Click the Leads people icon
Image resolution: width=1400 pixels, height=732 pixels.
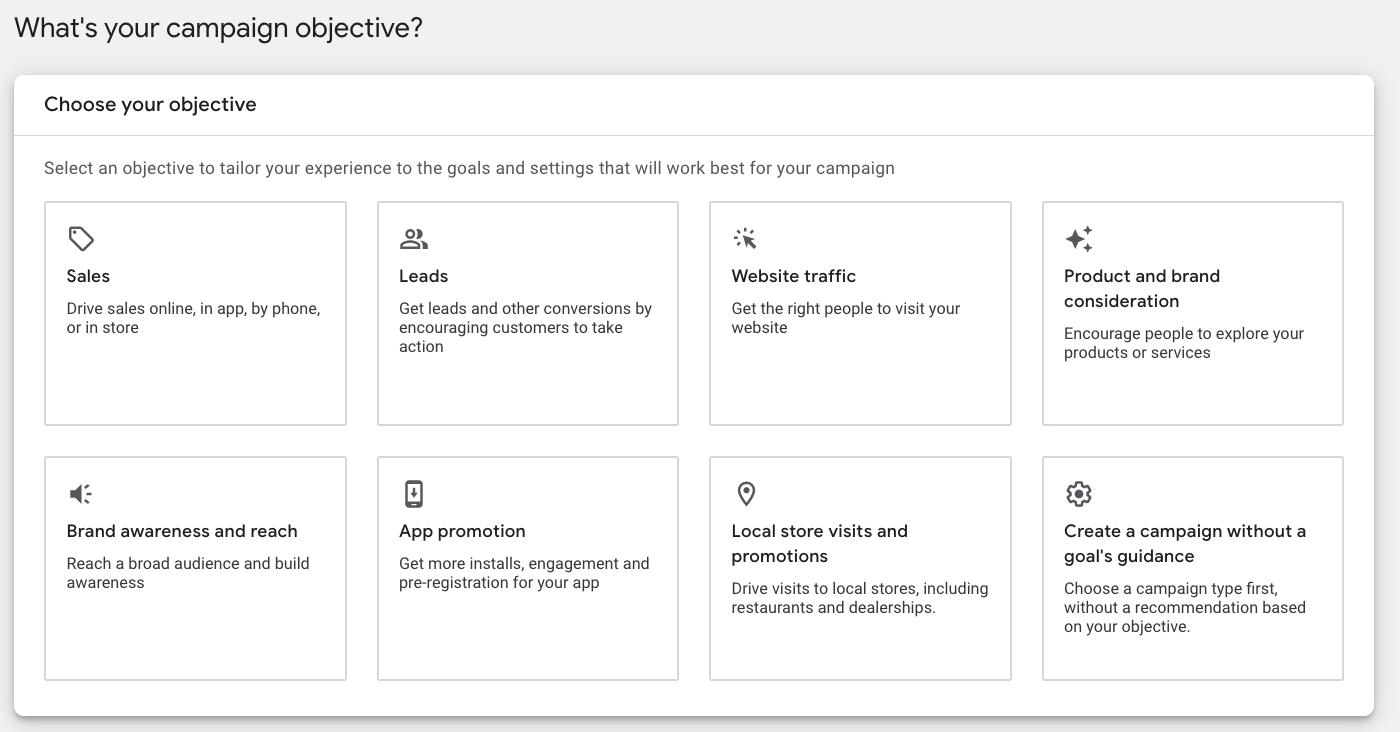(413, 239)
